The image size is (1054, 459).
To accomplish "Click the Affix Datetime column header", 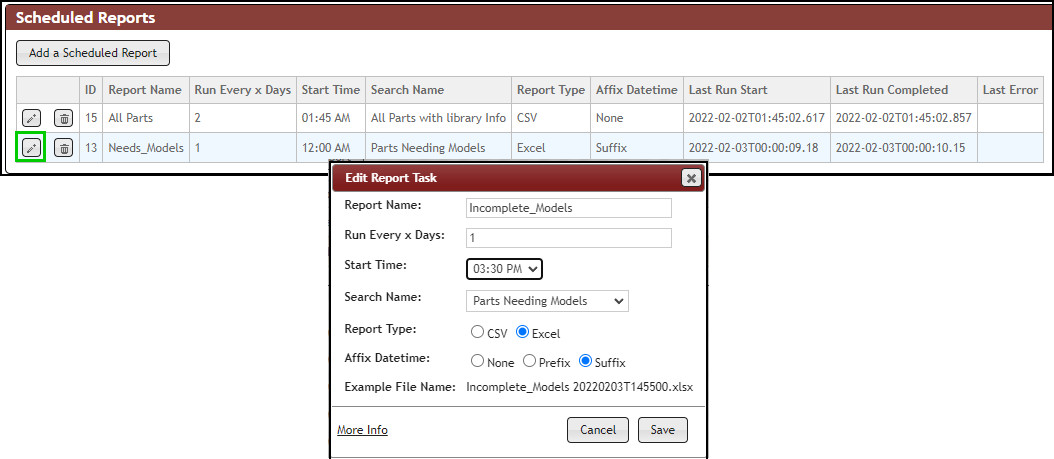I will (637, 90).
